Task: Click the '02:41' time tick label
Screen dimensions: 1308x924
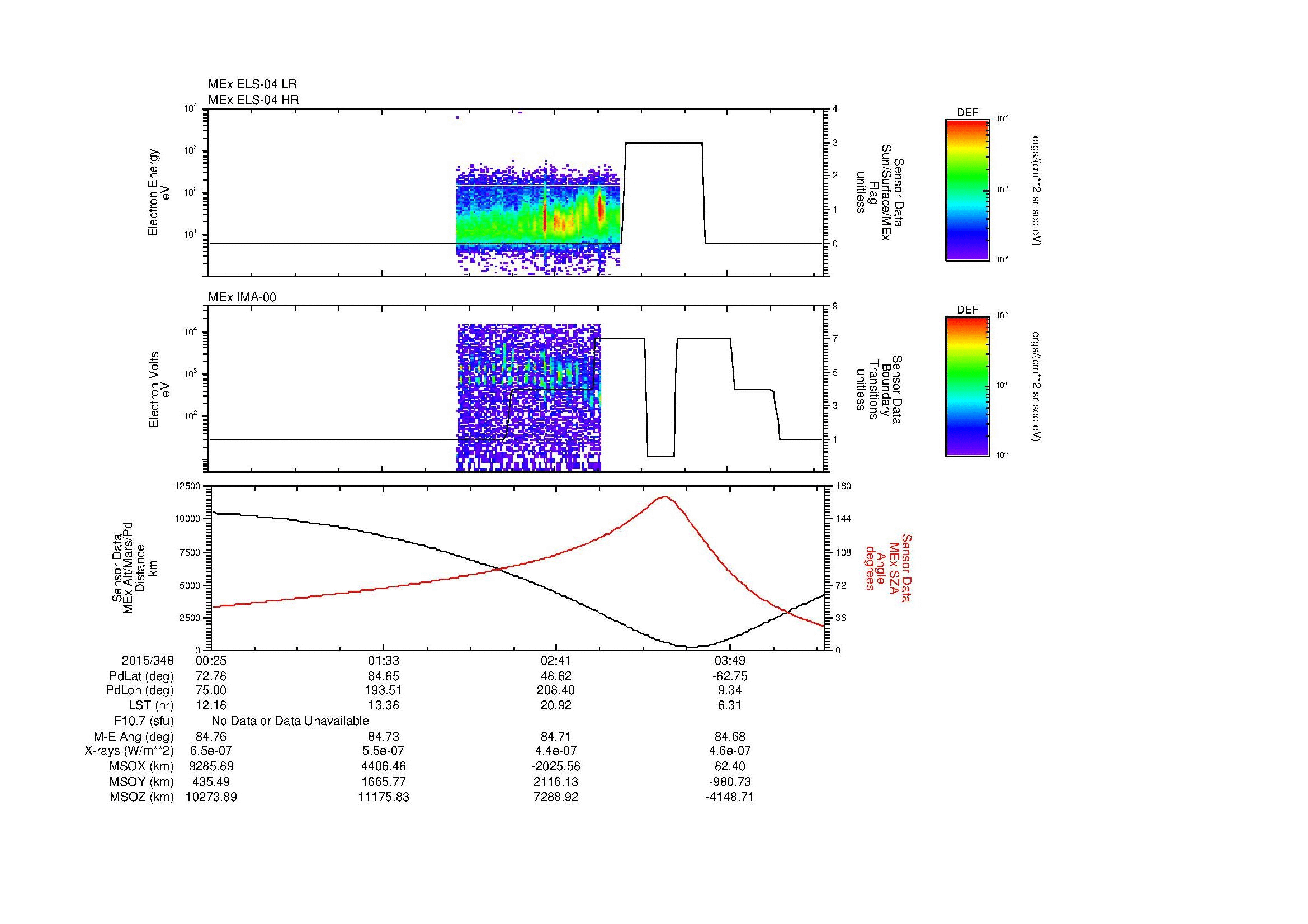Action: click(x=555, y=660)
